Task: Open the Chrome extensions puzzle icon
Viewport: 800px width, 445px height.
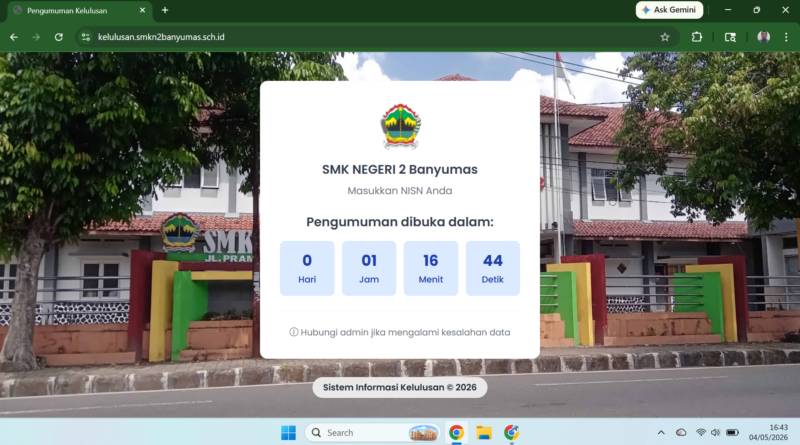Action: click(x=697, y=37)
